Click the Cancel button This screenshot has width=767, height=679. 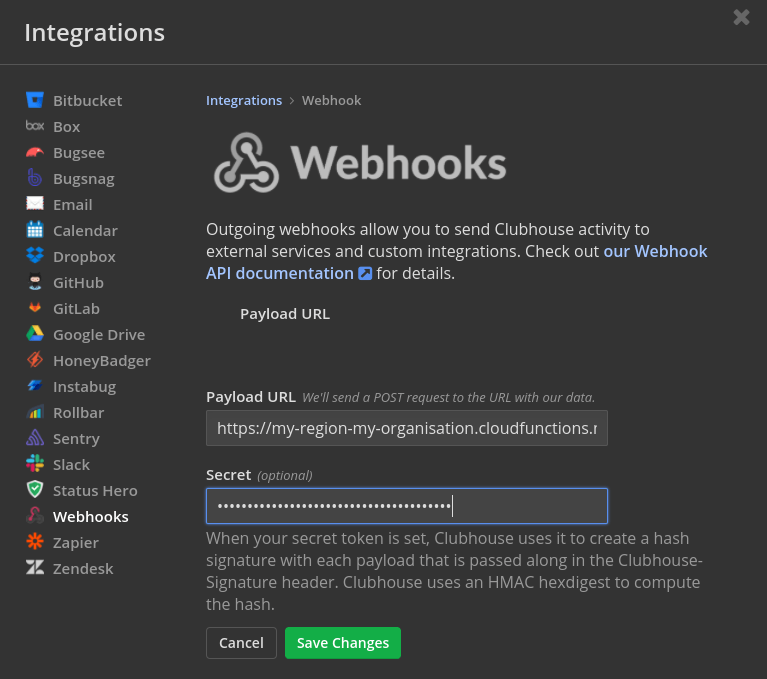tap(241, 642)
